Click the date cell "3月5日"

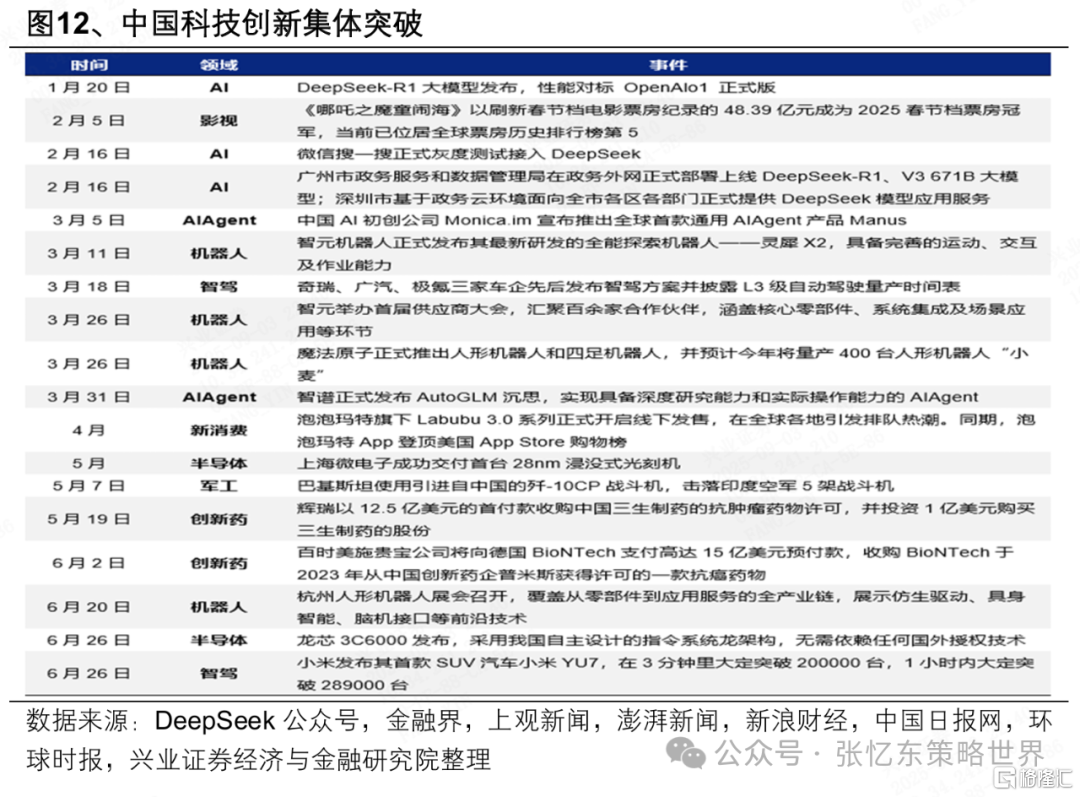click(x=89, y=220)
